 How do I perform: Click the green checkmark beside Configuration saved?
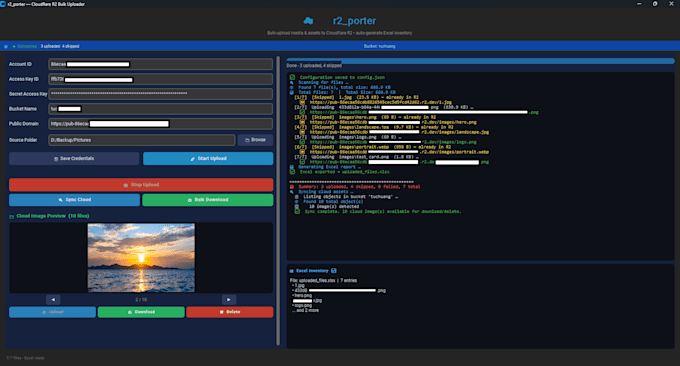pos(292,77)
